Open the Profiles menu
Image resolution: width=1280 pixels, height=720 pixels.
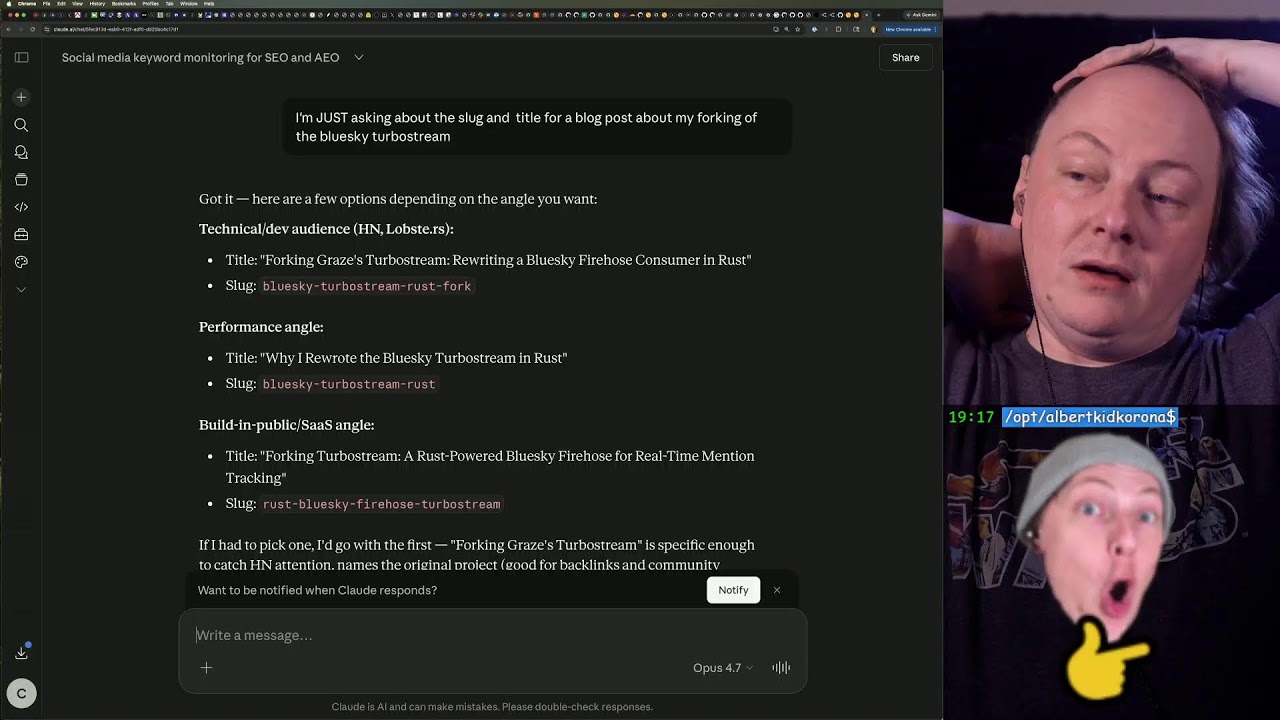tap(150, 4)
